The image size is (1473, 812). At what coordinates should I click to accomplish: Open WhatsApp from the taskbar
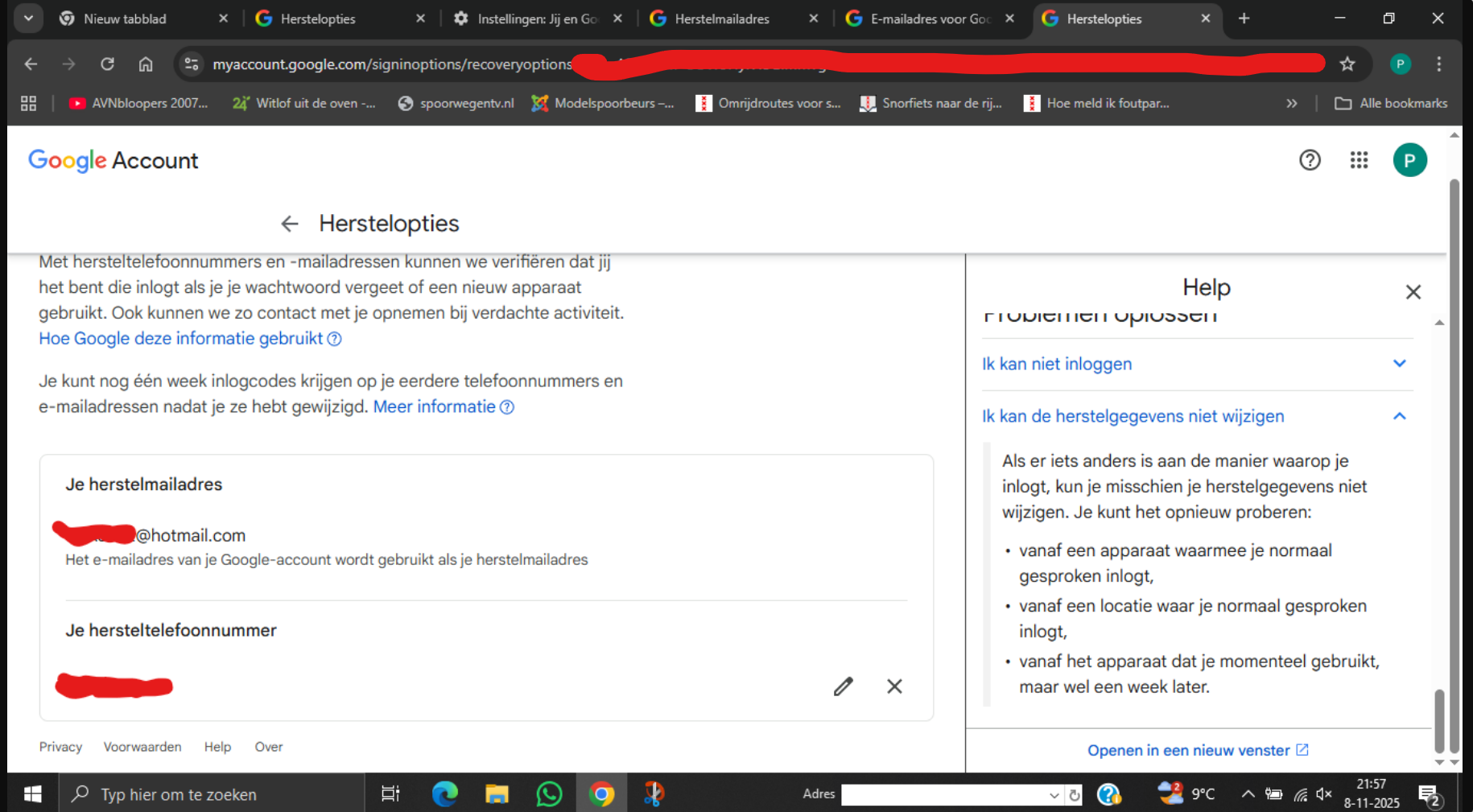tap(549, 794)
